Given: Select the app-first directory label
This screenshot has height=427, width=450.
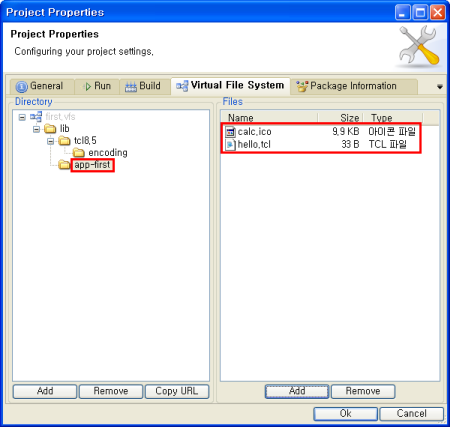Looking at the screenshot, I should point(92,165).
